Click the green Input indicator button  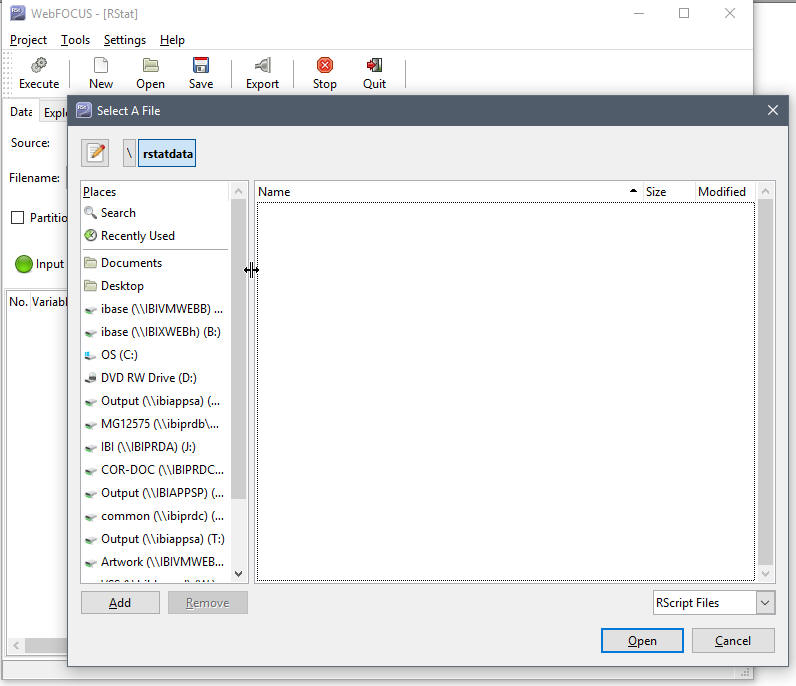pos(24,264)
